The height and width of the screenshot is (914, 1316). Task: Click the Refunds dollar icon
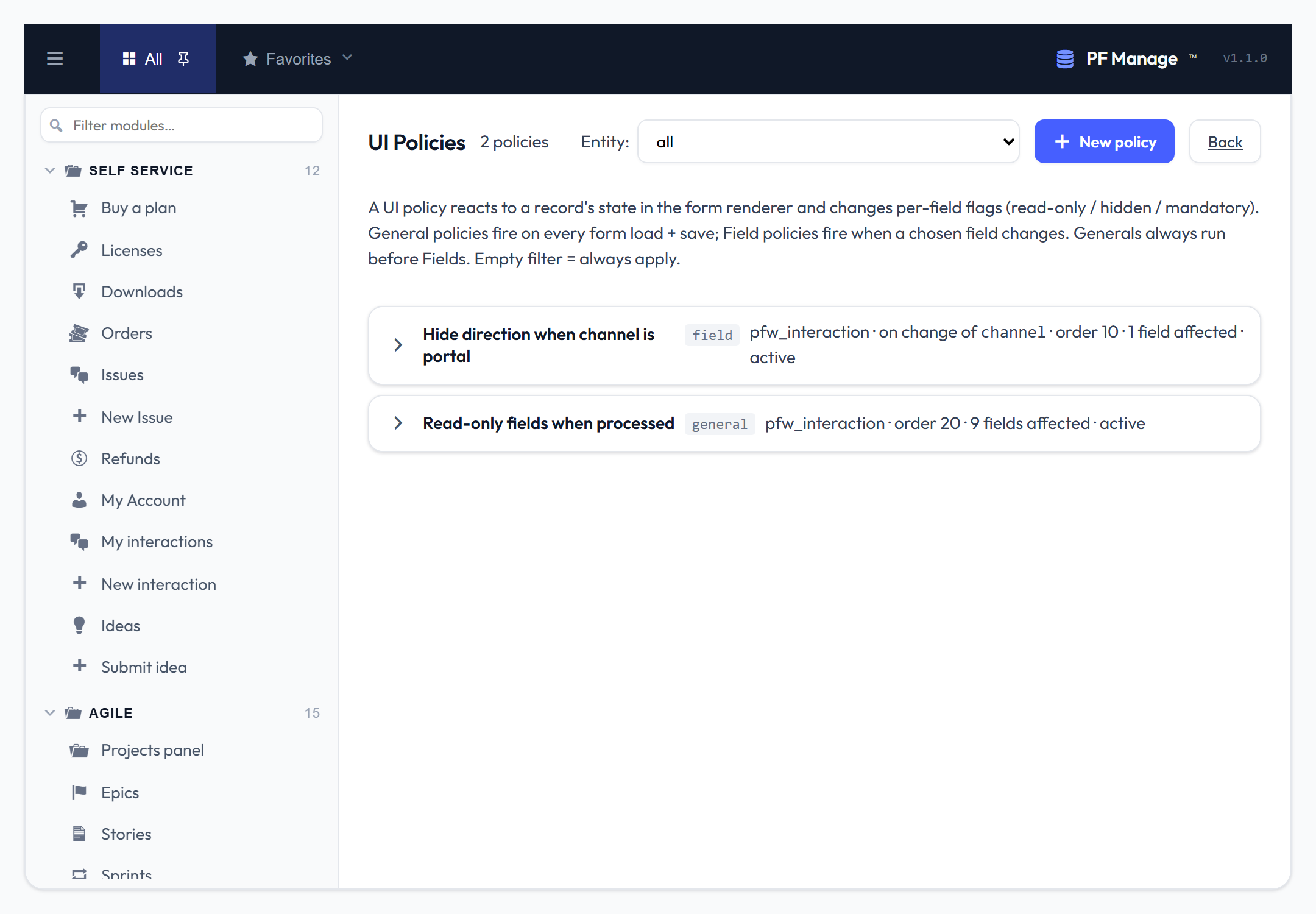tap(79, 458)
